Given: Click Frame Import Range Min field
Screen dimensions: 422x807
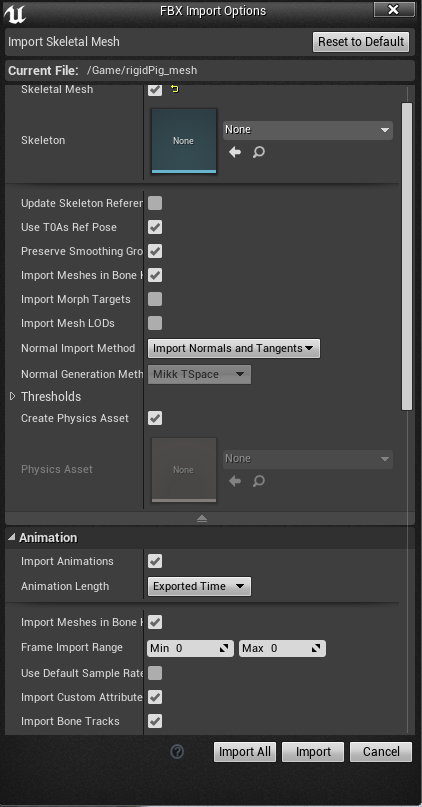Looking at the screenshot, I should [190, 648].
